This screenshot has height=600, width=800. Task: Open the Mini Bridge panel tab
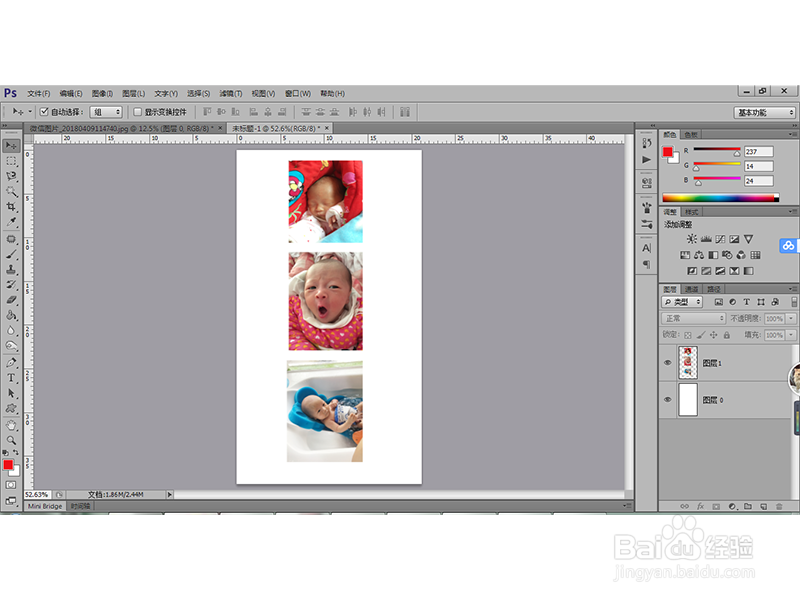tap(45, 506)
